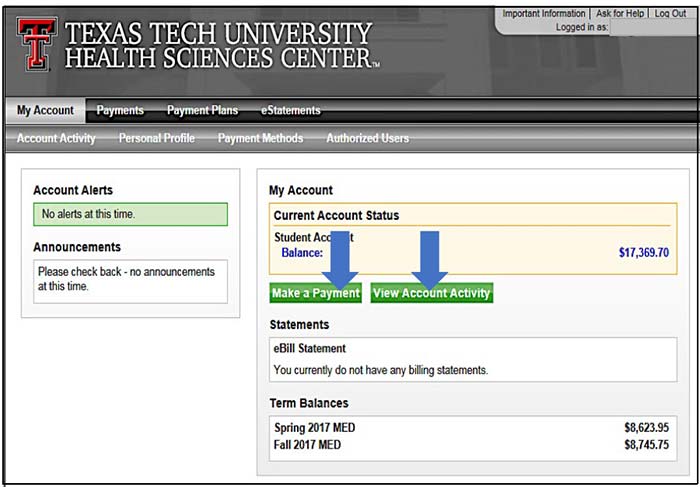
Task: Select Account Activity in the submenu
Action: 56,138
